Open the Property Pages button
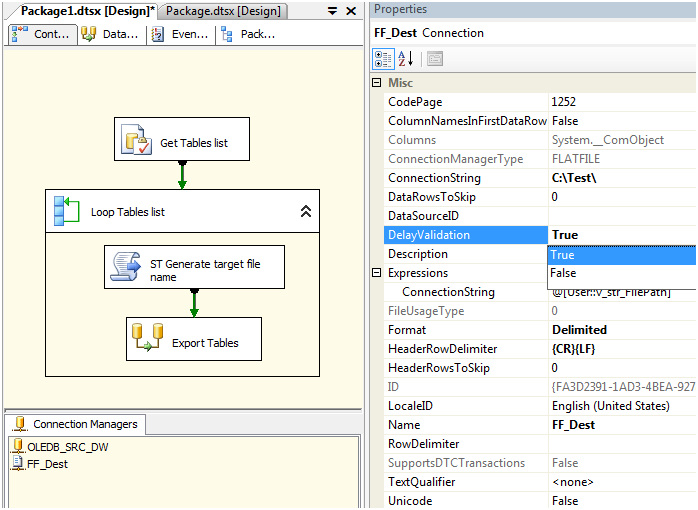698x510 pixels. coord(434,59)
